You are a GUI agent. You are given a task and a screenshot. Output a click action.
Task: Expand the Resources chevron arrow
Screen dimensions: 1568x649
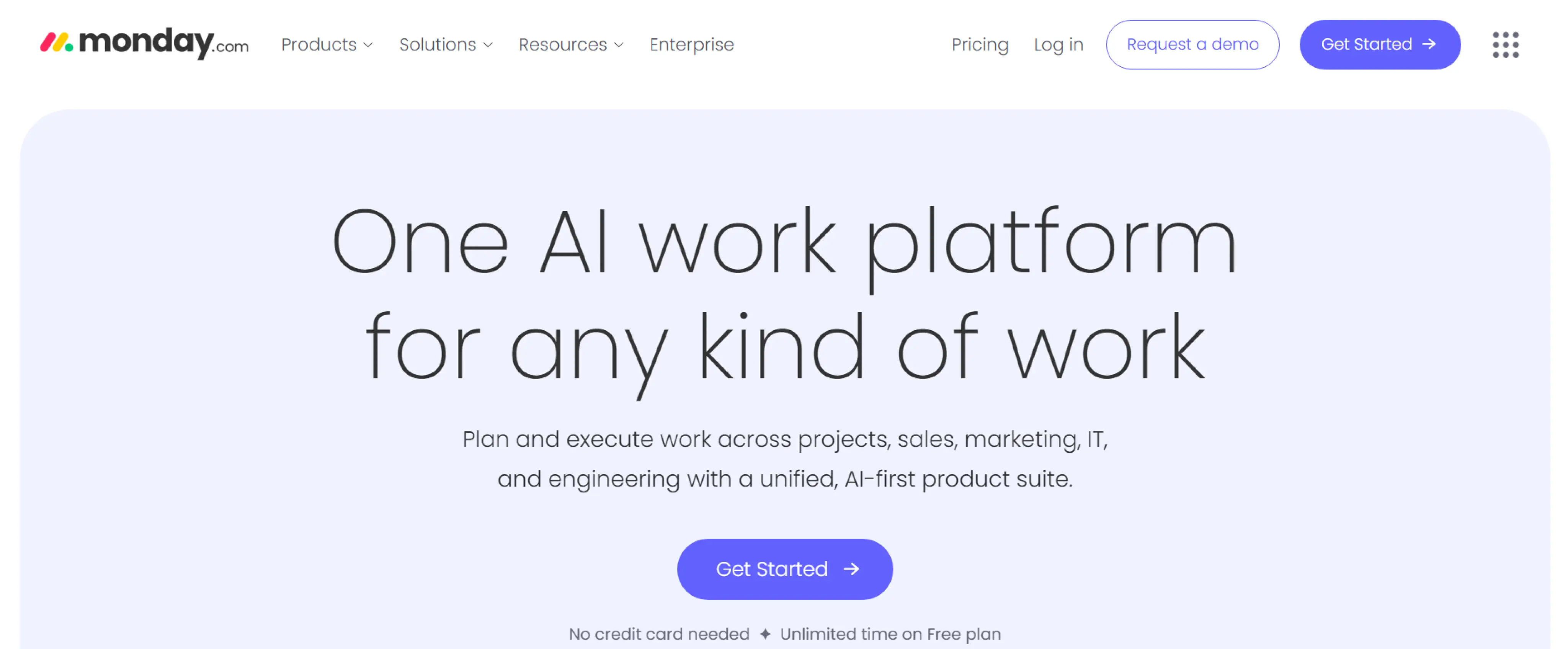pos(619,45)
